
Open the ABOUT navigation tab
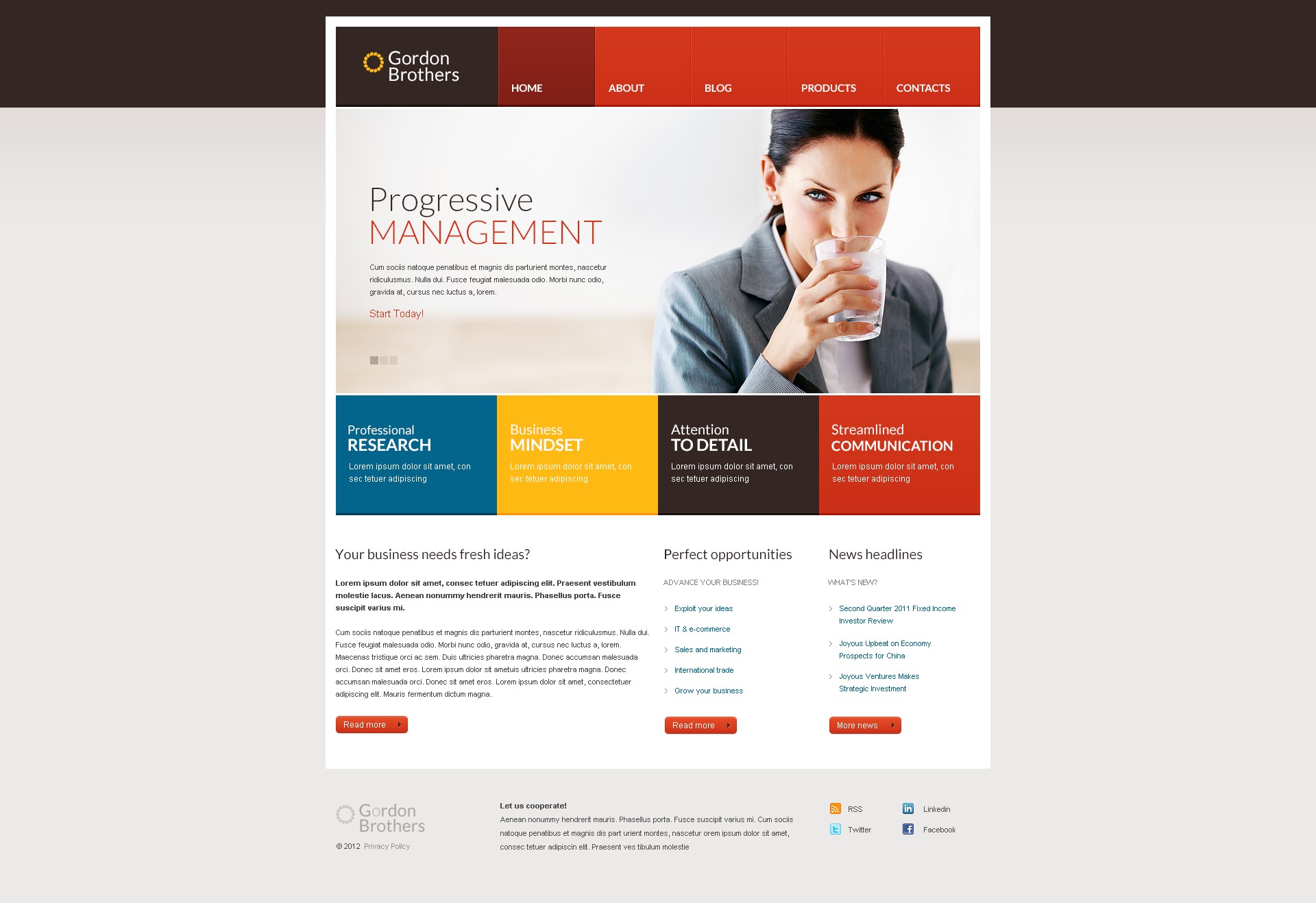point(627,87)
